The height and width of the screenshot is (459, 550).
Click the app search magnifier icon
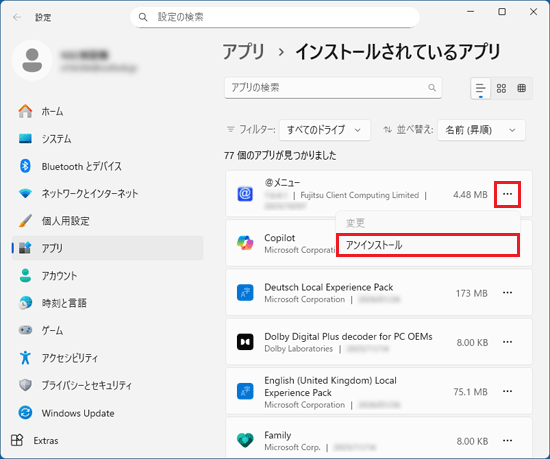click(432, 88)
